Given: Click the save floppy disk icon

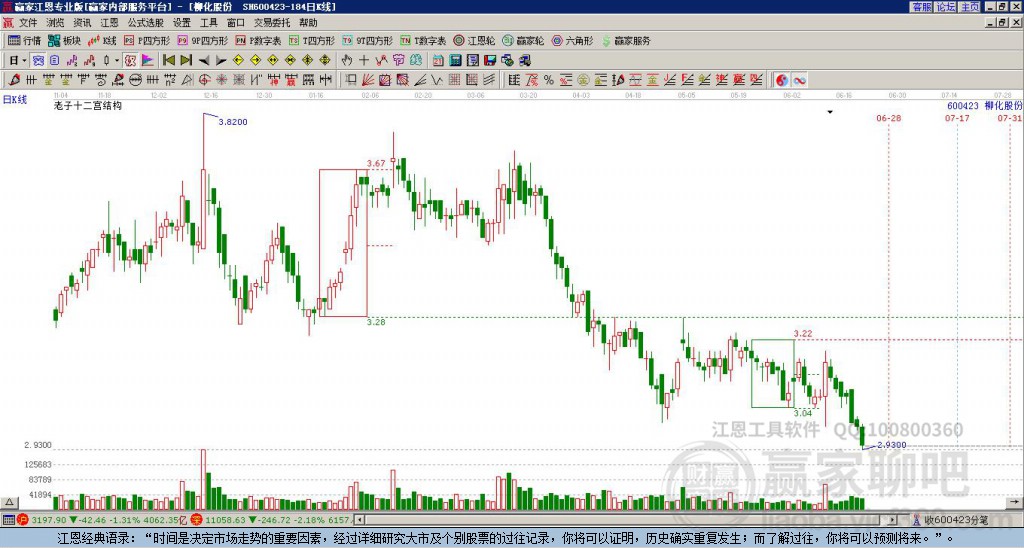Looking at the screenshot, I should coord(490,61).
